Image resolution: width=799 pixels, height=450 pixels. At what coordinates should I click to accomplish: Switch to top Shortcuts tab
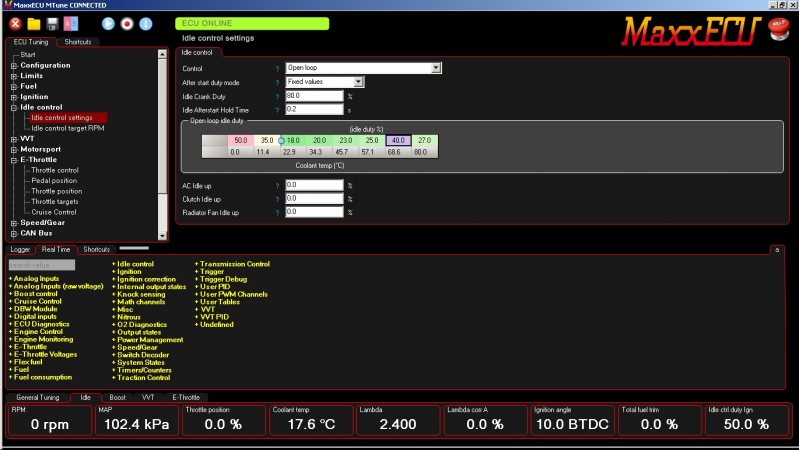[x=77, y=42]
